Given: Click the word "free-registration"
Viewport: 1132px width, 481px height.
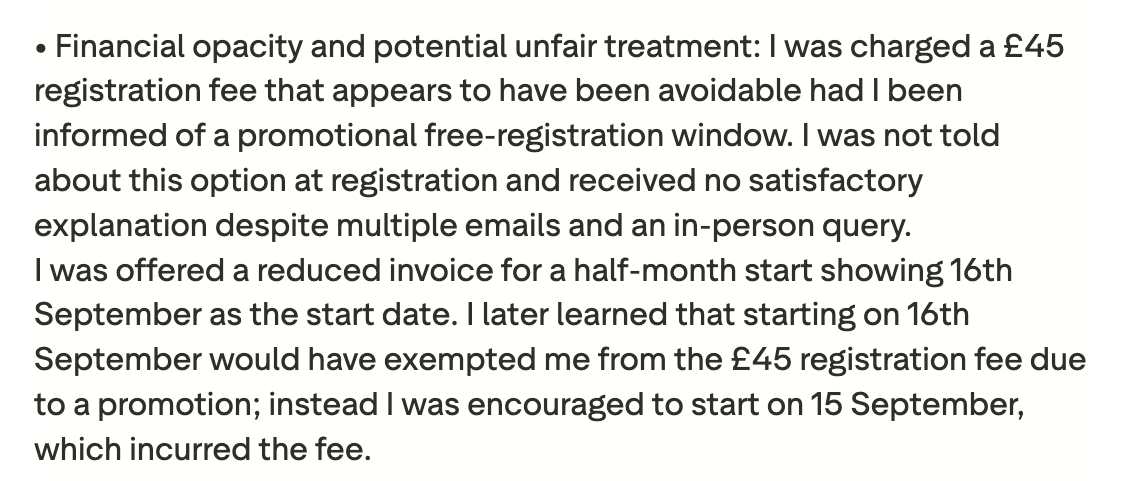Looking at the screenshot, I should pyautogui.click(x=542, y=135).
